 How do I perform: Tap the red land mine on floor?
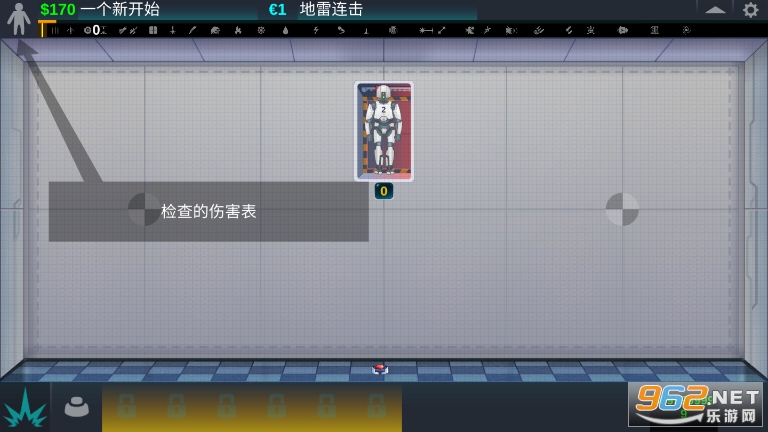[x=380, y=369]
